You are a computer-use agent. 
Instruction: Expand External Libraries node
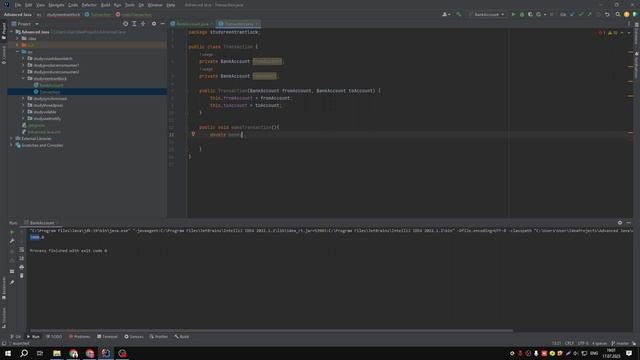(12, 138)
